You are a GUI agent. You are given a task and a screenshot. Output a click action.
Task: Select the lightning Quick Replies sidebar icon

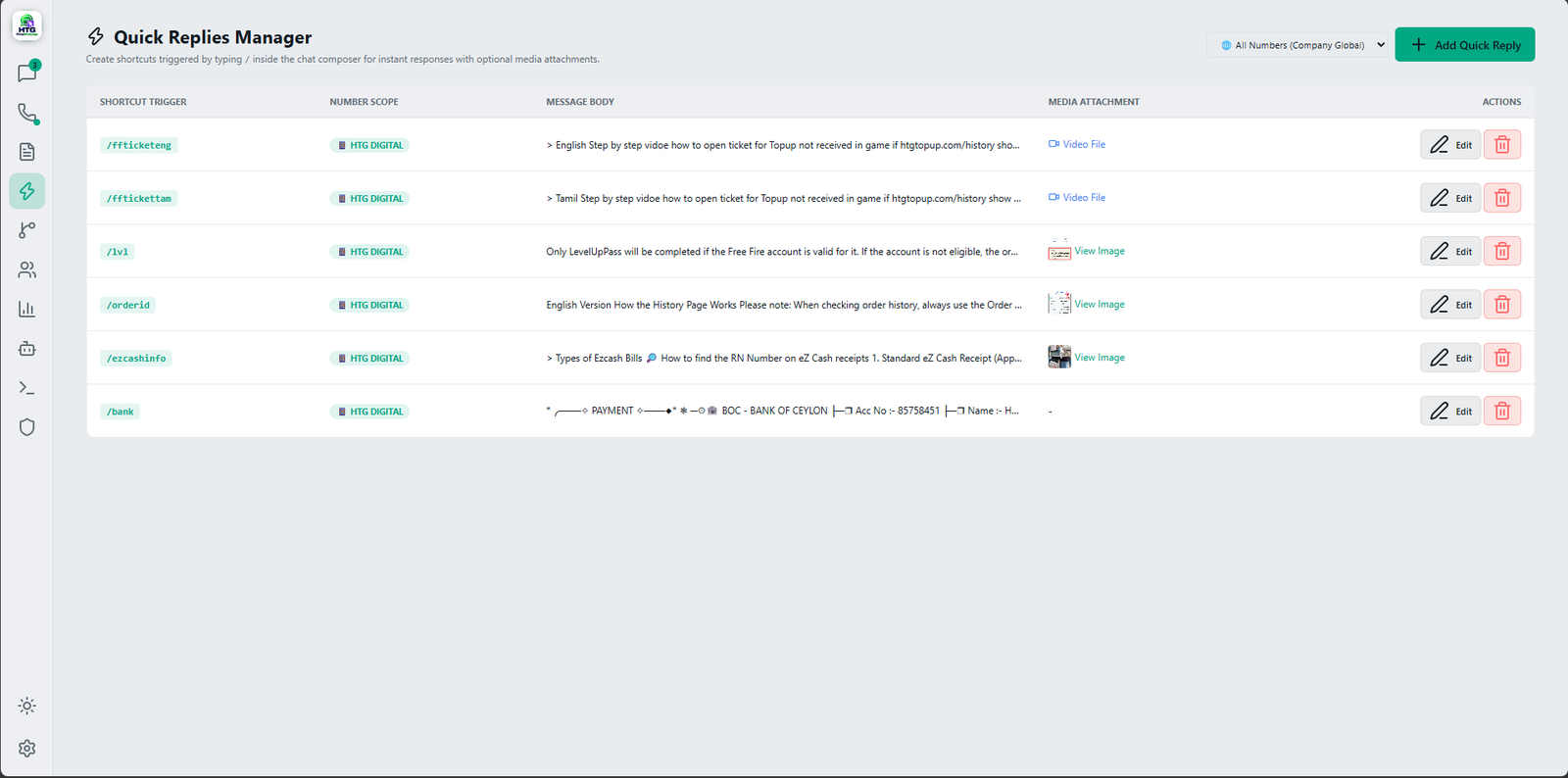point(27,191)
